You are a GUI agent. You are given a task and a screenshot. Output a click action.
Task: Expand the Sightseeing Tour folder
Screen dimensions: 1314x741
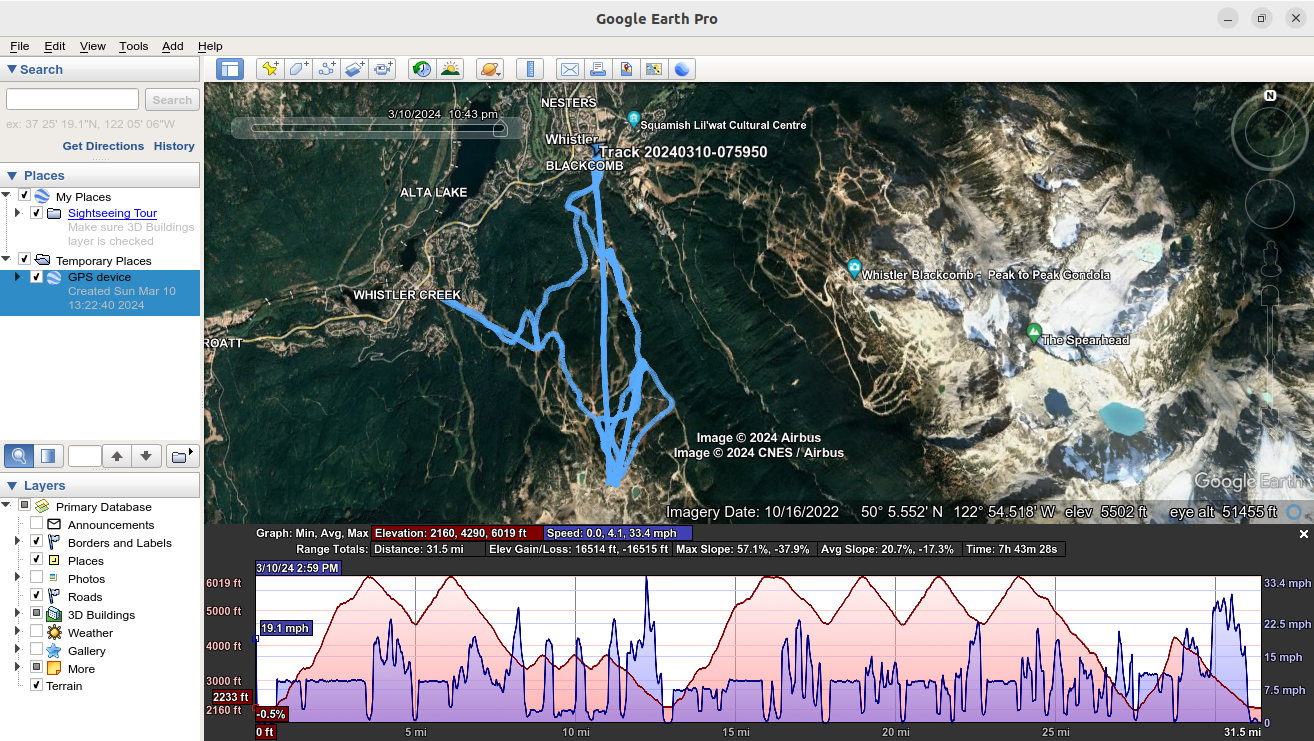point(17,213)
